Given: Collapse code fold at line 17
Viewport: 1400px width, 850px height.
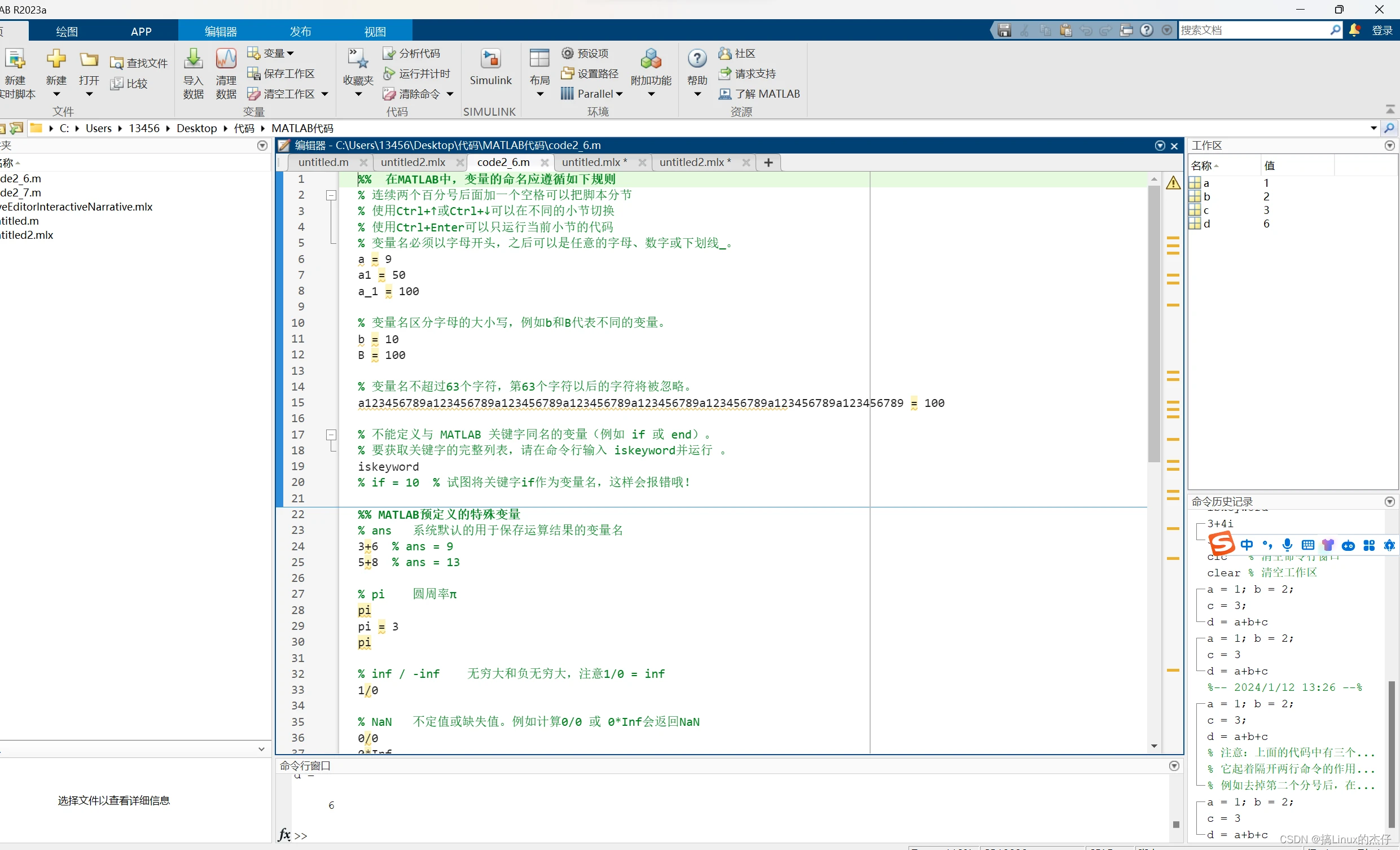Looking at the screenshot, I should click(x=331, y=435).
